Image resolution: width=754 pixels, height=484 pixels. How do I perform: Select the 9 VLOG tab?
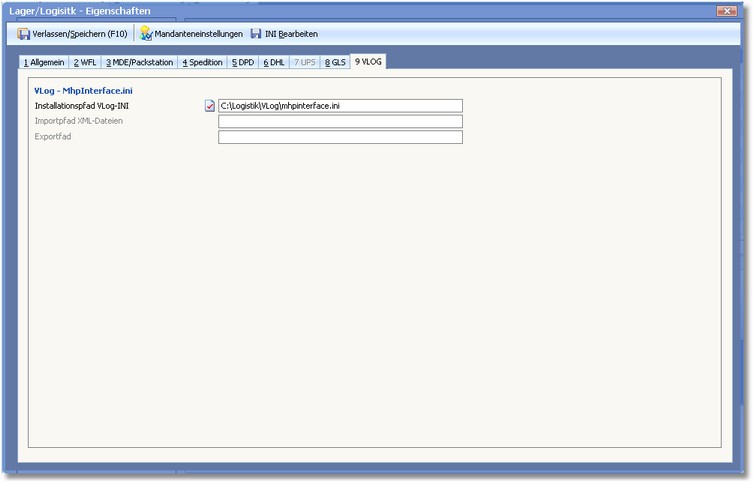pos(368,62)
